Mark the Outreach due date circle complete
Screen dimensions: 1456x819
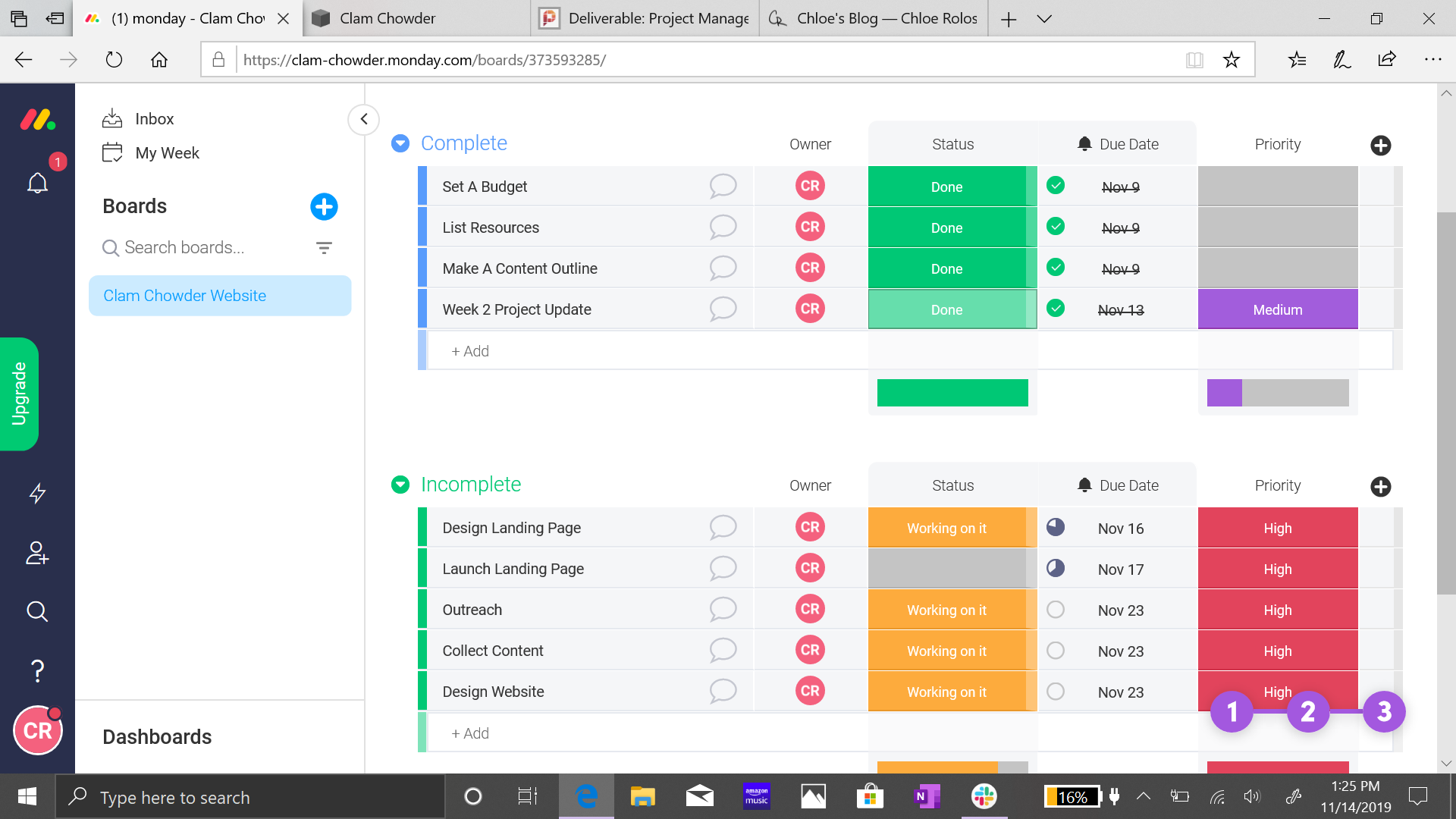1055,609
